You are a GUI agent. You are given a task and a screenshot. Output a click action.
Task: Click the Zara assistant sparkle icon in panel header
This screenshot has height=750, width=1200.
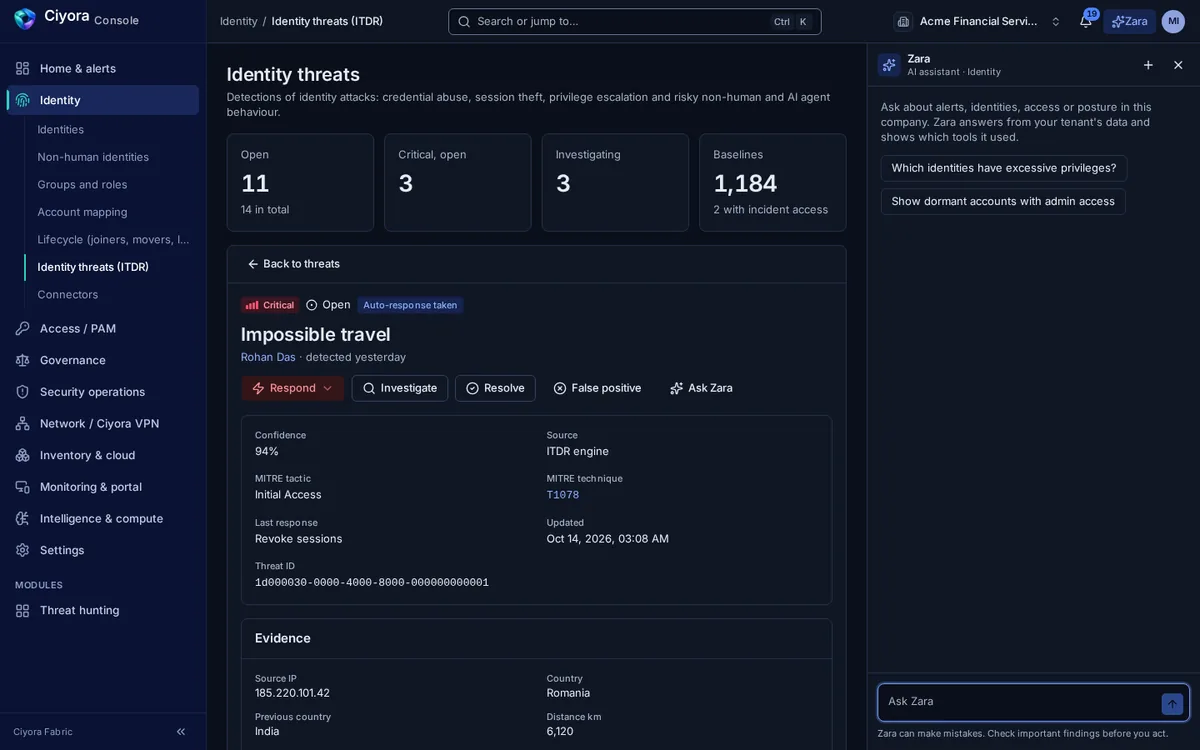point(889,65)
